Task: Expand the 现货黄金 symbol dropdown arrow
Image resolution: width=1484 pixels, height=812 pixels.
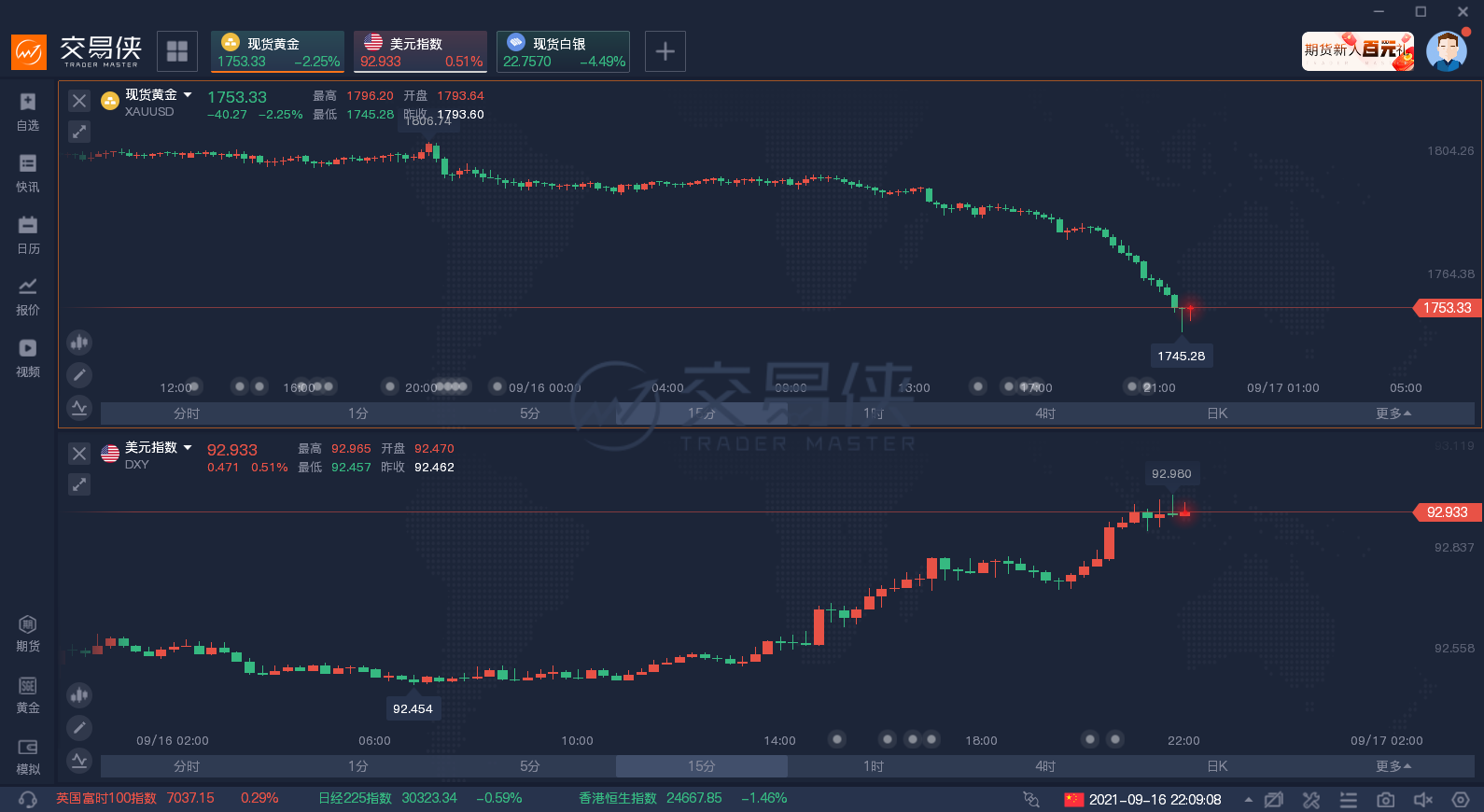Action: (188, 95)
